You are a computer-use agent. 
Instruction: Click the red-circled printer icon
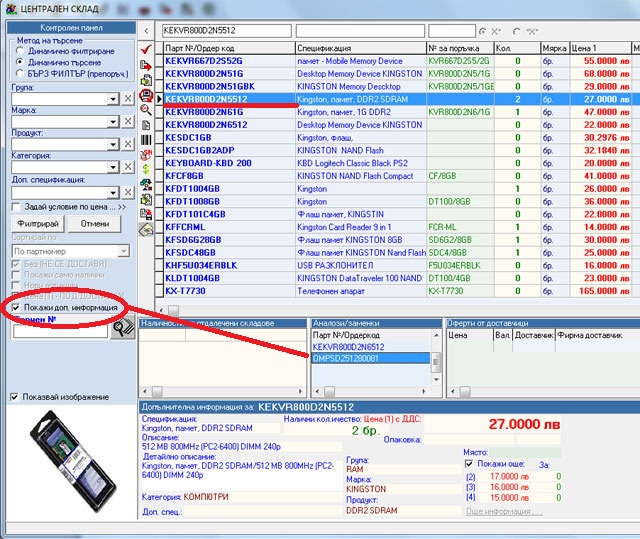point(146,95)
